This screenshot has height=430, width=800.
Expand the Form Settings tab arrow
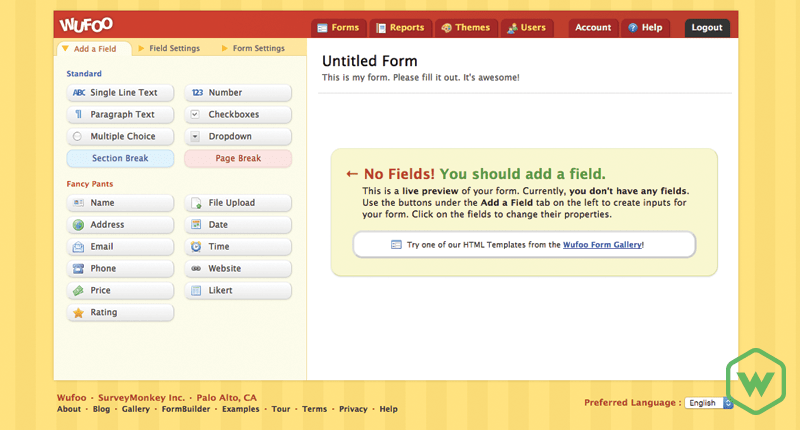point(224,48)
